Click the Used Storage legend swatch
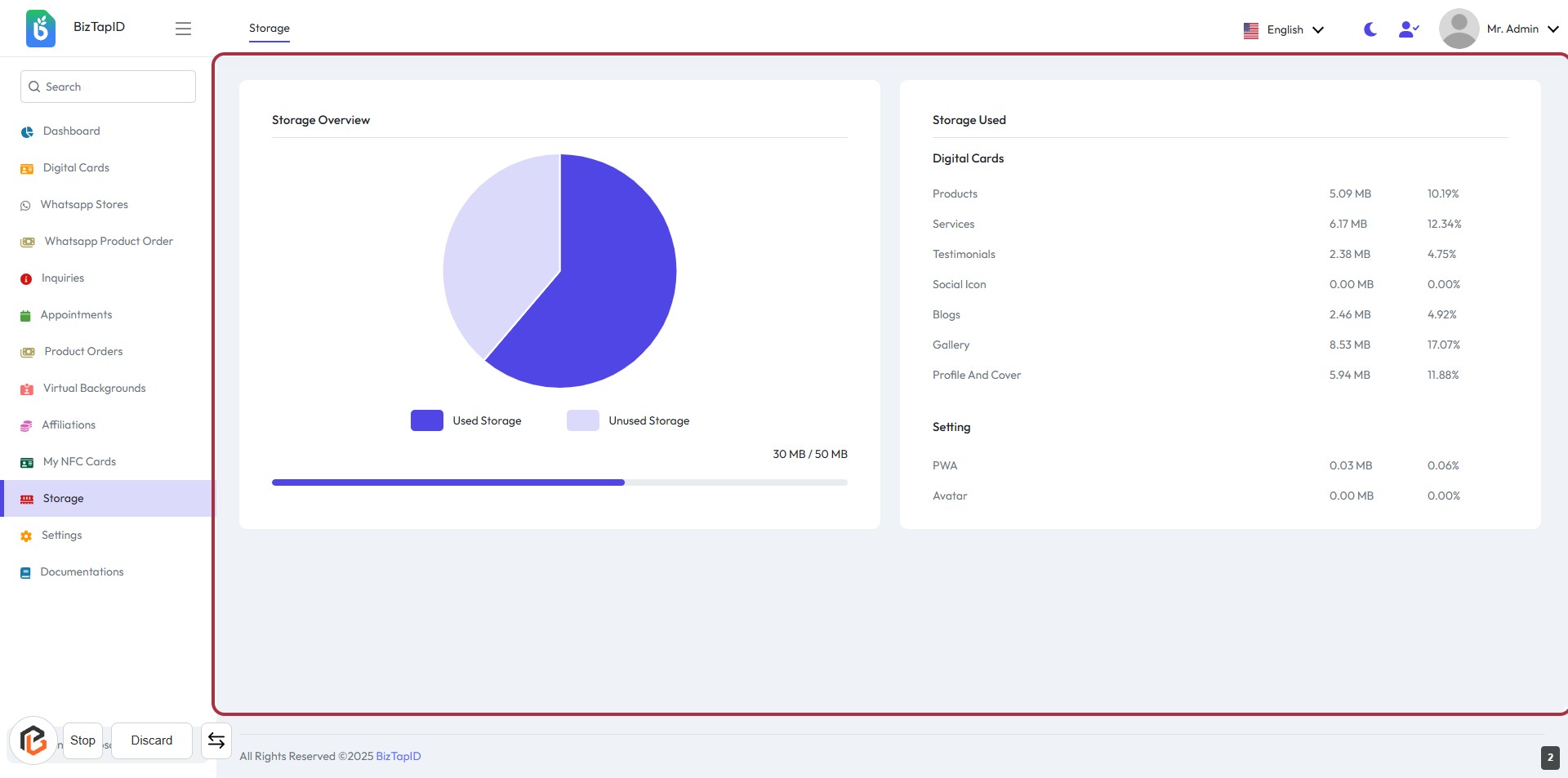1568x778 pixels. [426, 420]
